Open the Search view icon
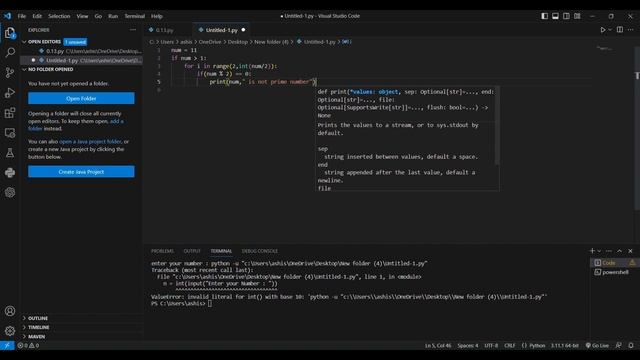Viewport: 640px width, 360px height. [x=10, y=52]
